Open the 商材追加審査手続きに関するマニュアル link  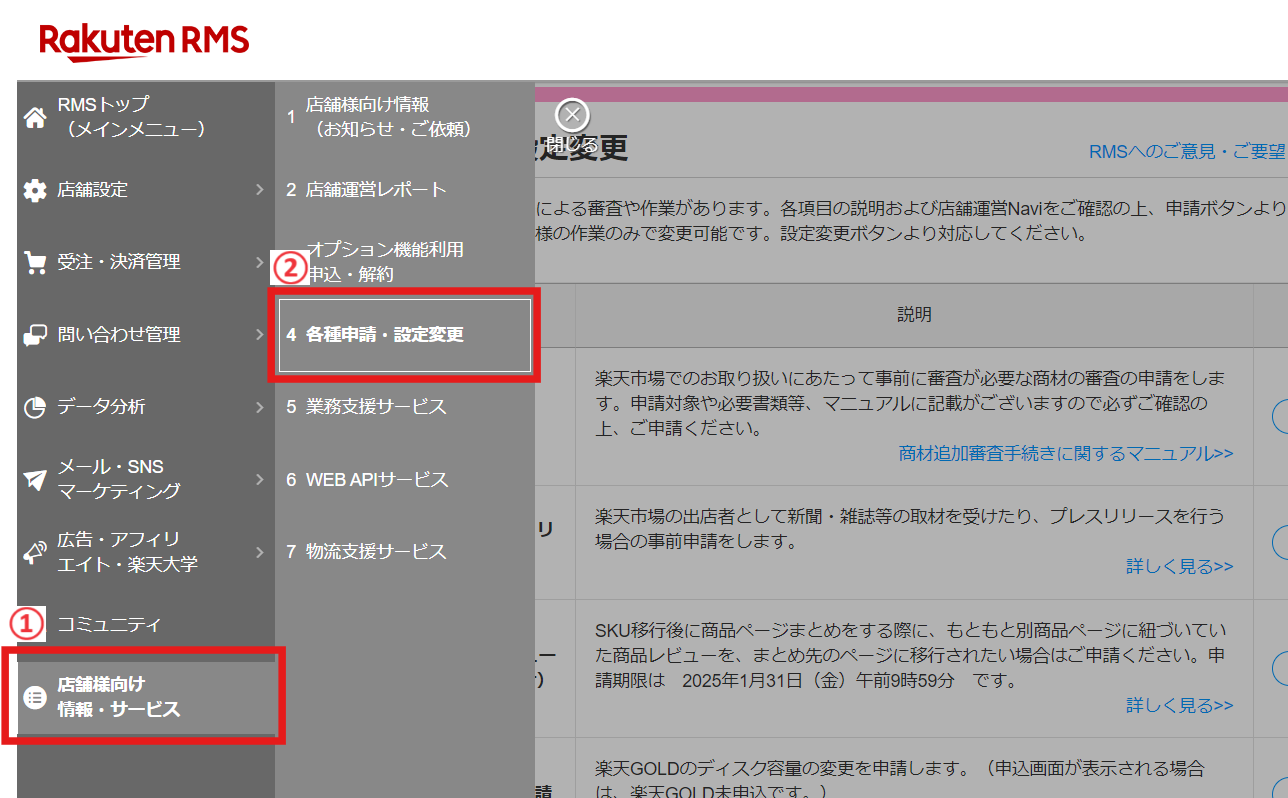click(1066, 454)
